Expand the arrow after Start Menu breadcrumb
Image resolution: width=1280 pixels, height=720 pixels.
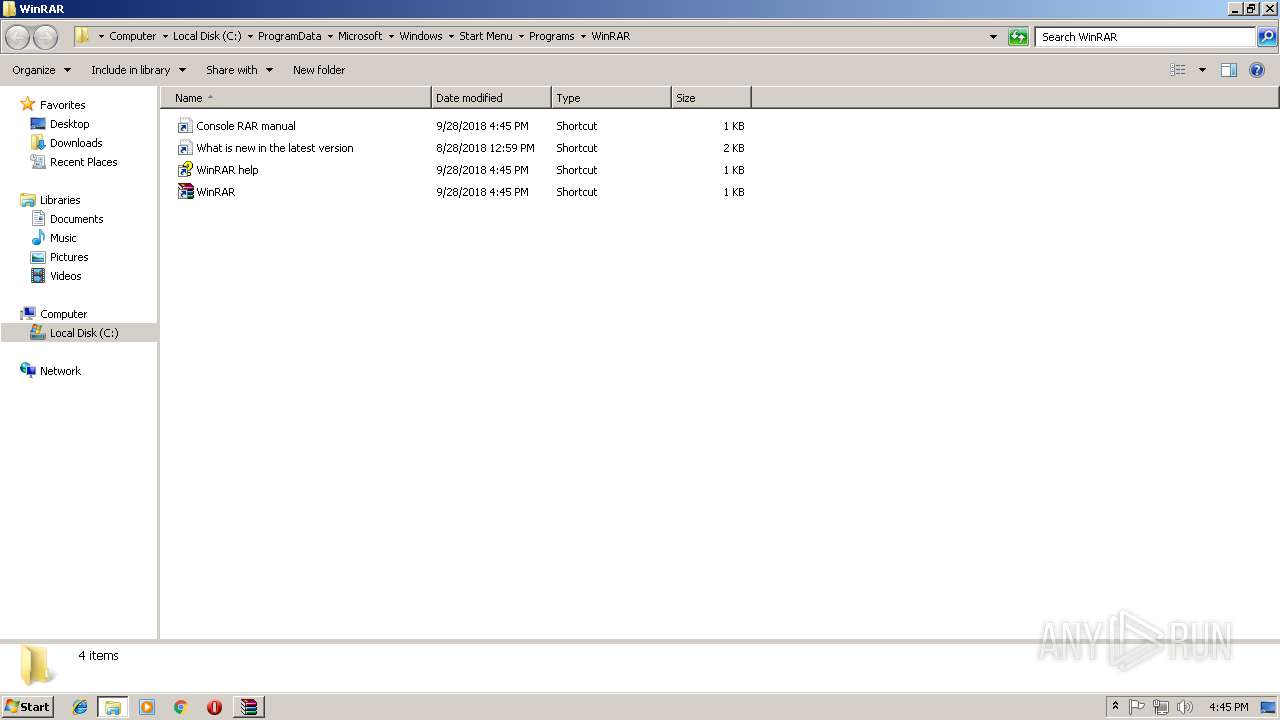coord(521,37)
